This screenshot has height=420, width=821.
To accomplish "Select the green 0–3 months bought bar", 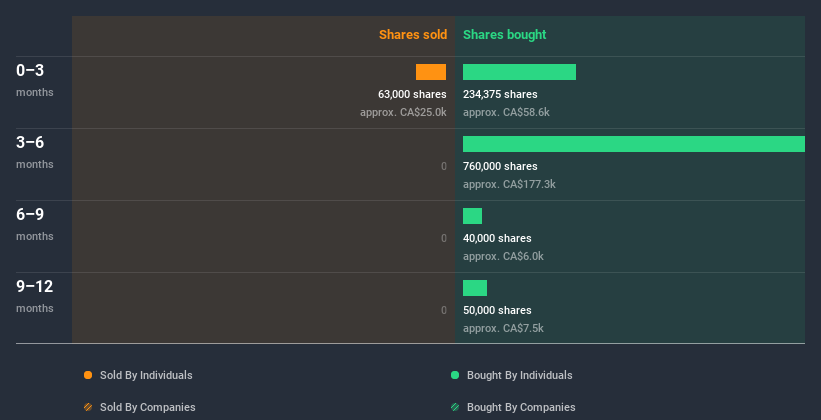I will (x=519, y=72).
